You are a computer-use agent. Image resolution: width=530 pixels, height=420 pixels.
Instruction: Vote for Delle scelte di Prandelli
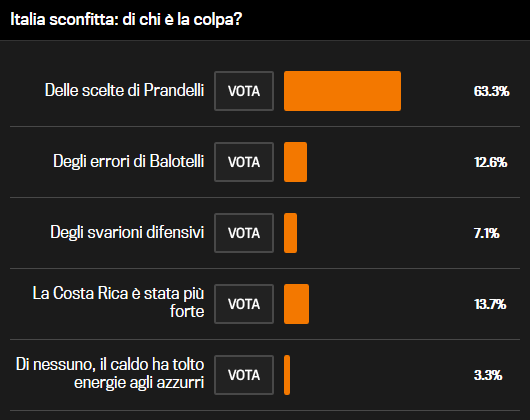[x=244, y=91]
